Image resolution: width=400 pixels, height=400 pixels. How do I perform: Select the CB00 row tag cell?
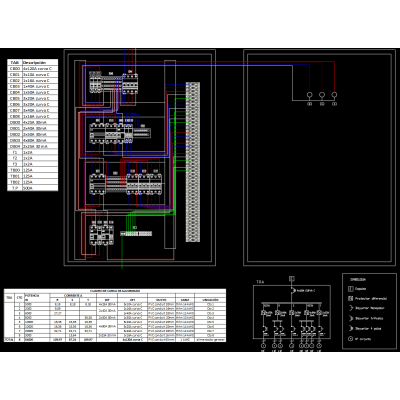[x=15, y=68]
